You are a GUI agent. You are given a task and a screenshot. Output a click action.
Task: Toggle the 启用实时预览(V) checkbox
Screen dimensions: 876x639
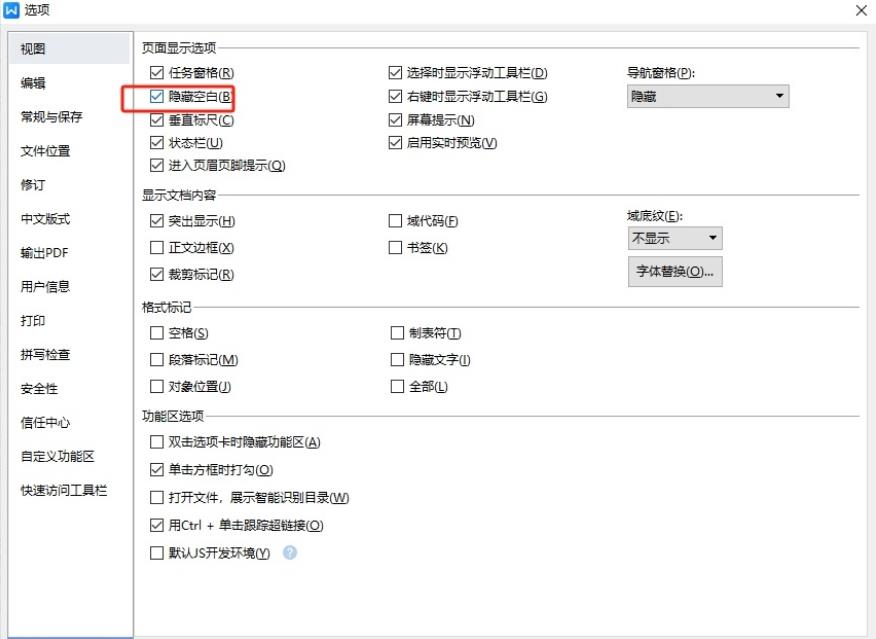[395, 143]
